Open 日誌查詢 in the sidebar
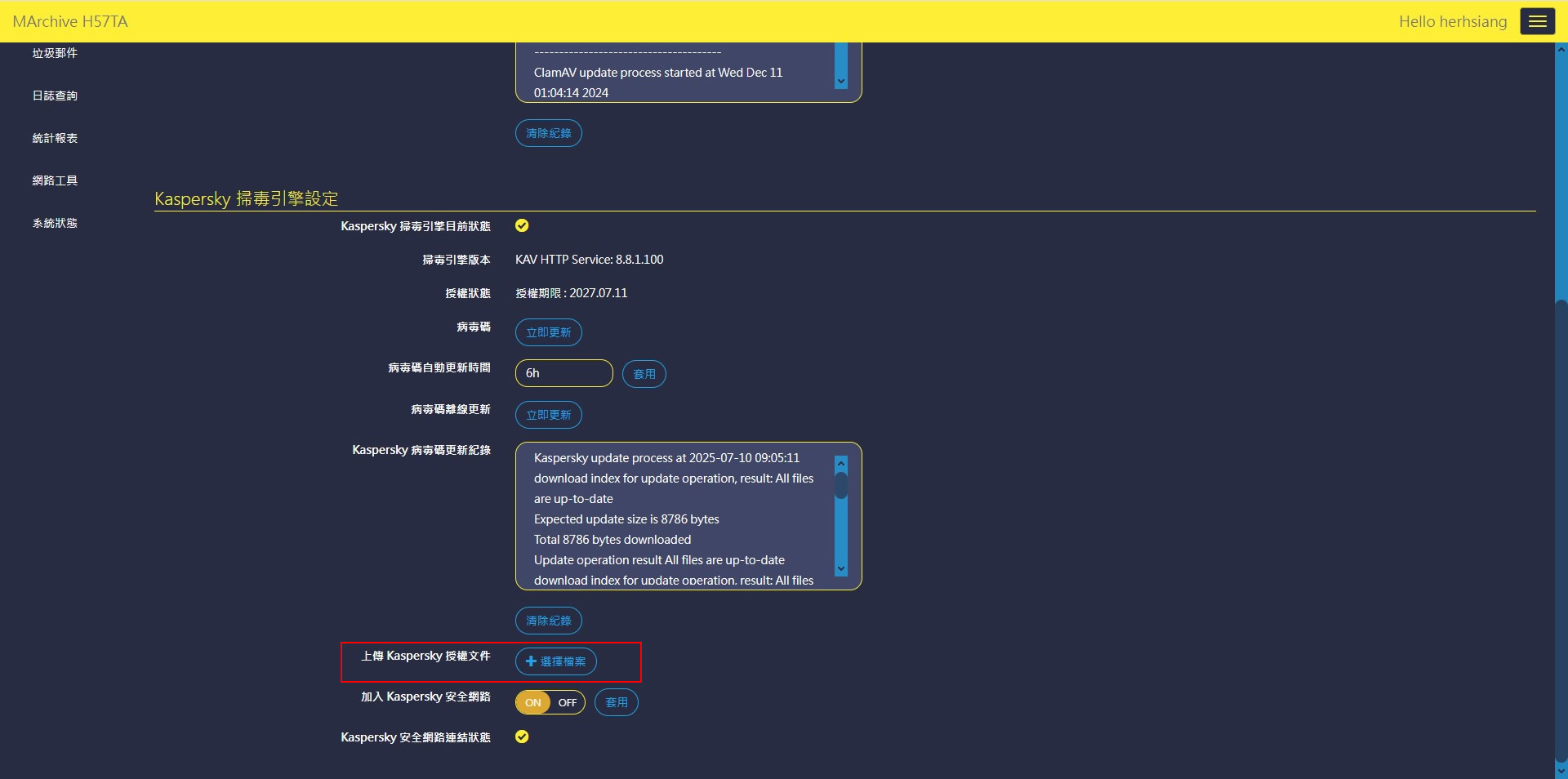 click(55, 96)
